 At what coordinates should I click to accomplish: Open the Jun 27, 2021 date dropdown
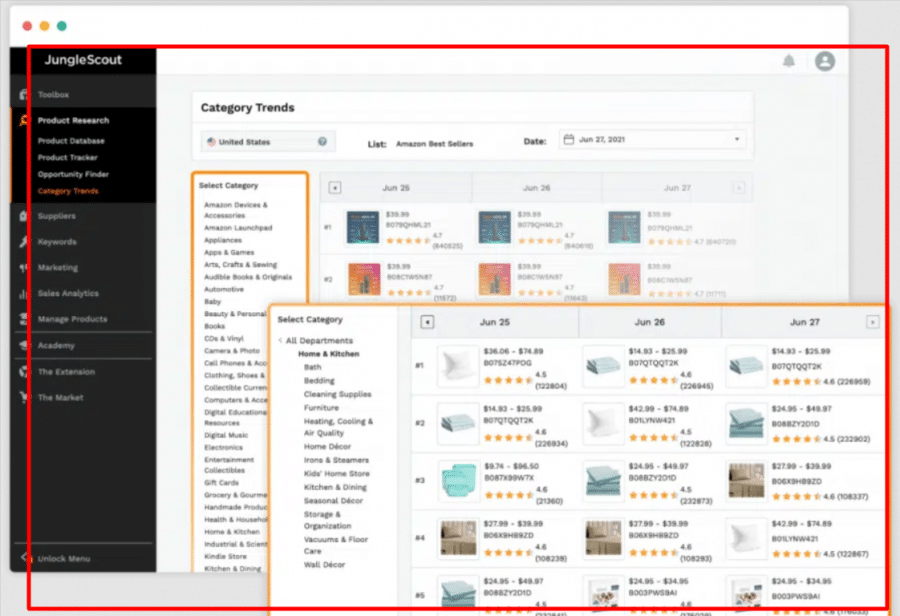(x=653, y=140)
